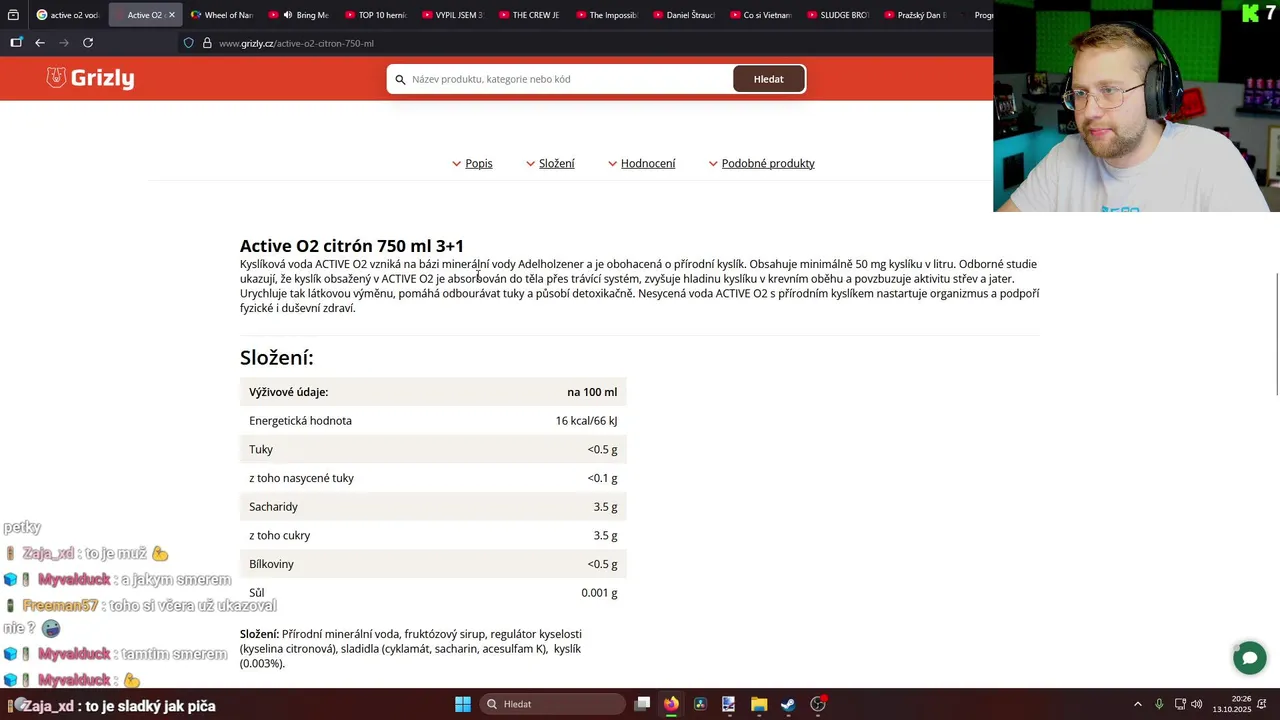This screenshot has width=1280, height=720.
Task: Click the Tuky row label
Action: pyautogui.click(x=261, y=450)
